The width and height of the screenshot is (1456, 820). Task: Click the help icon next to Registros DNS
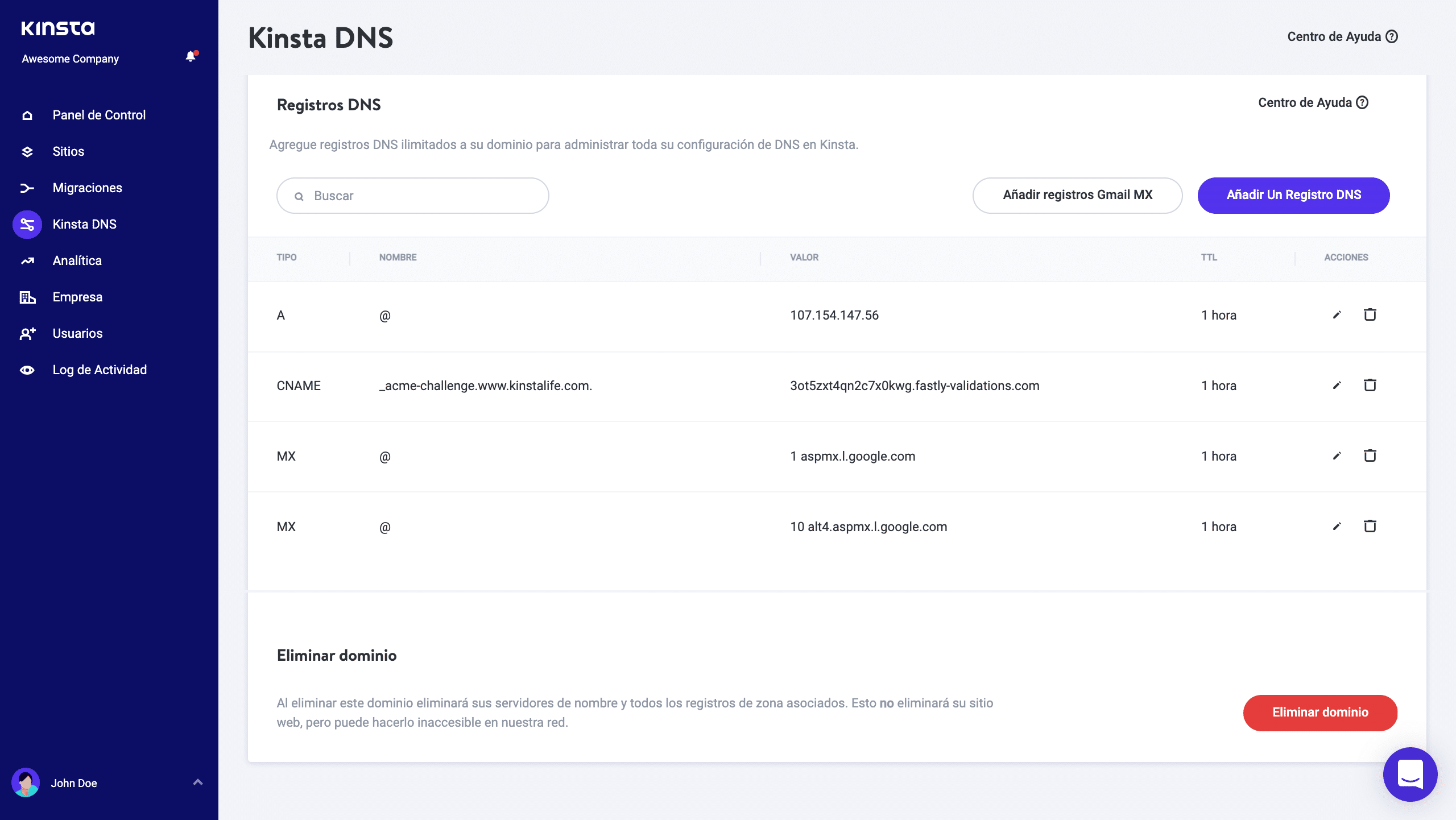(1363, 103)
